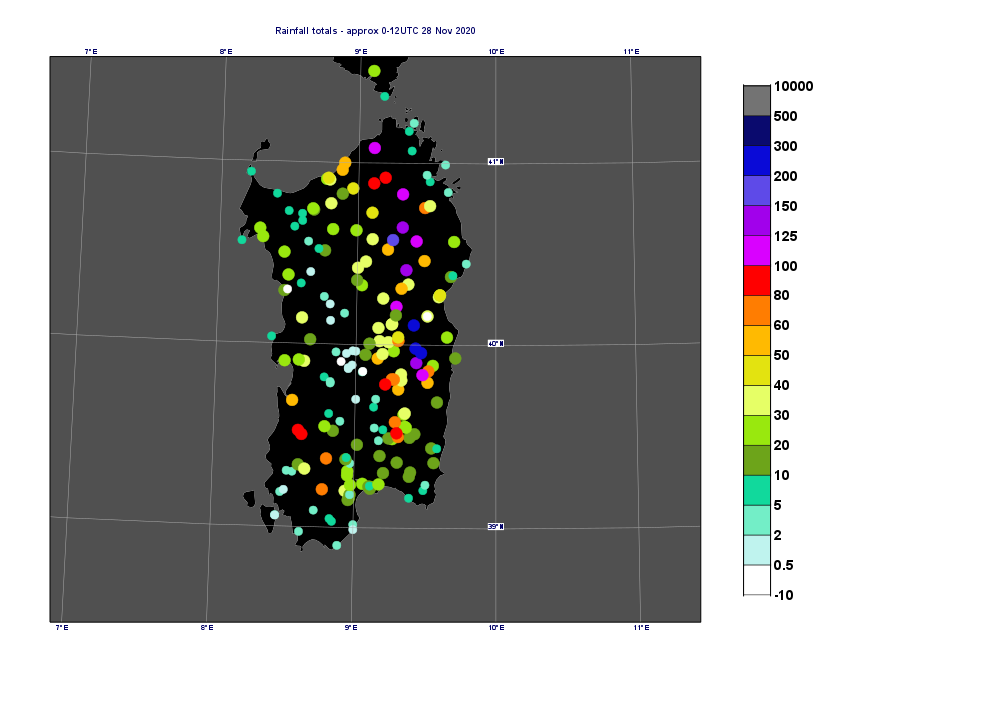Click the '300' legend label
The height and width of the screenshot is (707, 1000).
pyautogui.click(x=786, y=146)
